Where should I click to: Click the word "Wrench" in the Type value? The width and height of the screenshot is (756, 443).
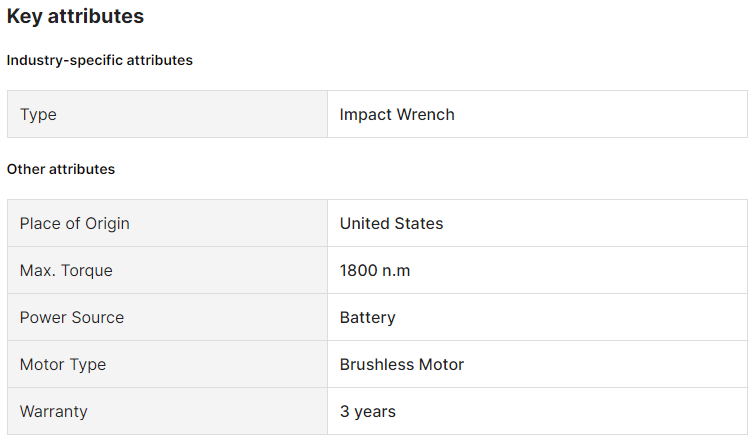426,115
